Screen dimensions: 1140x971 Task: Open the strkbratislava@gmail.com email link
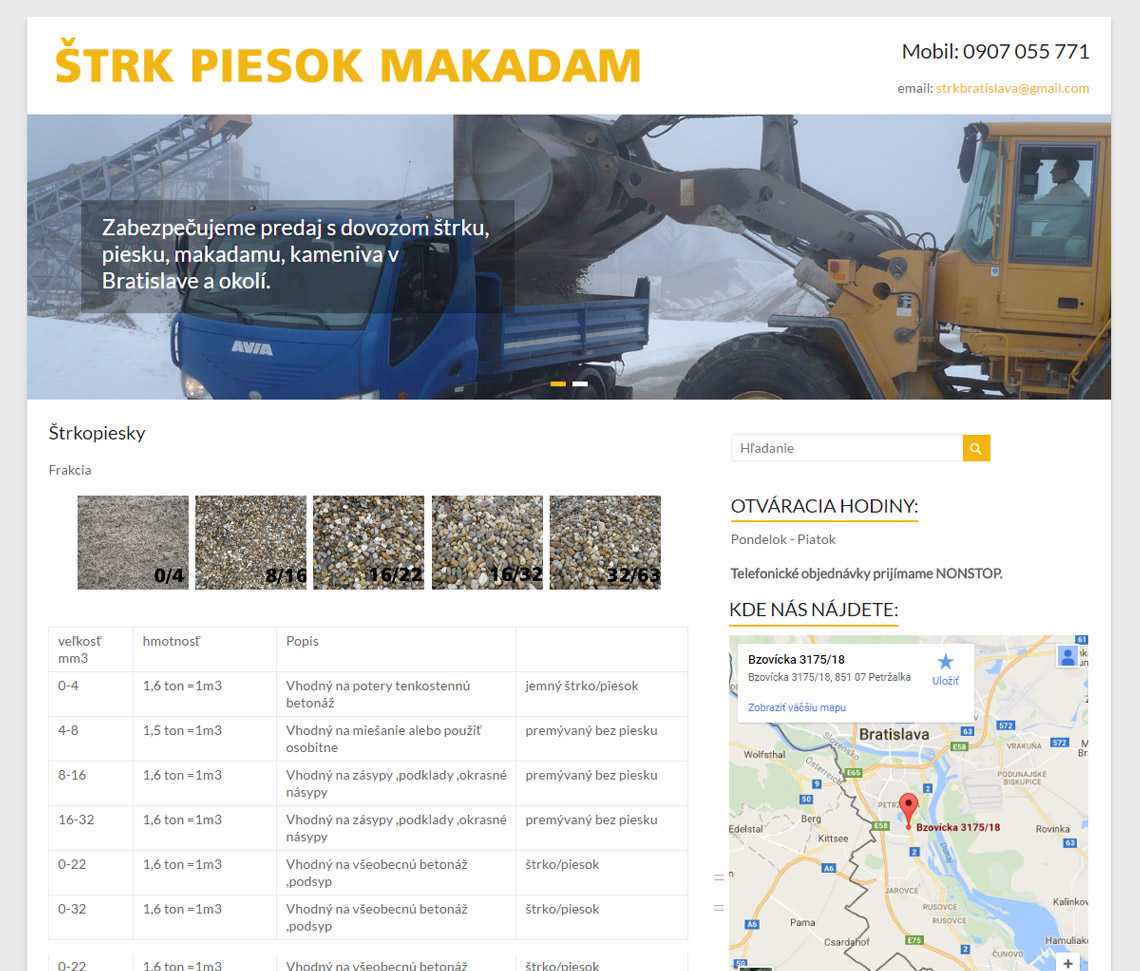pos(1012,88)
